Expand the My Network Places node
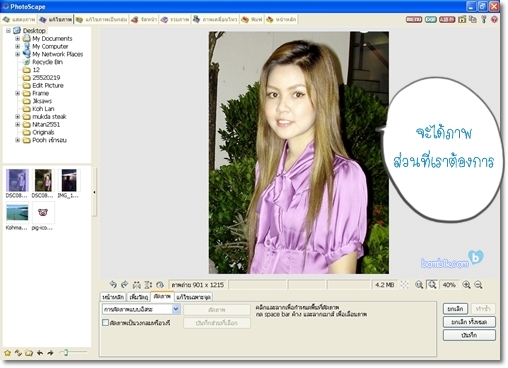This screenshot has width=508, height=368. [x=17, y=54]
